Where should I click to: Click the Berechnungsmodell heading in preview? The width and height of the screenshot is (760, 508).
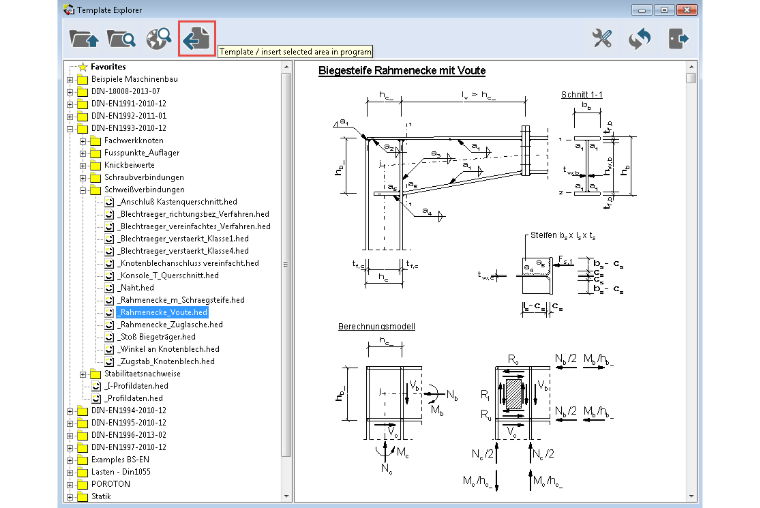click(x=377, y=326)
